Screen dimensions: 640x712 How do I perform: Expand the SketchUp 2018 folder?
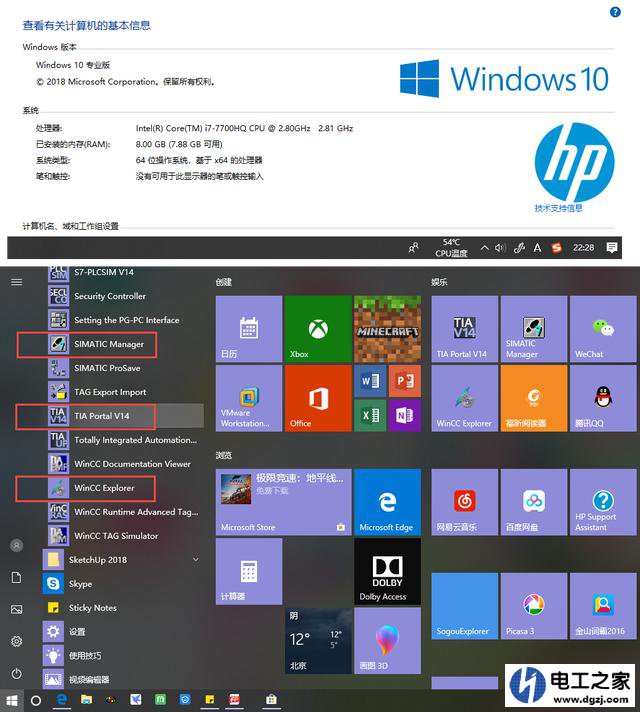[121, 560]
